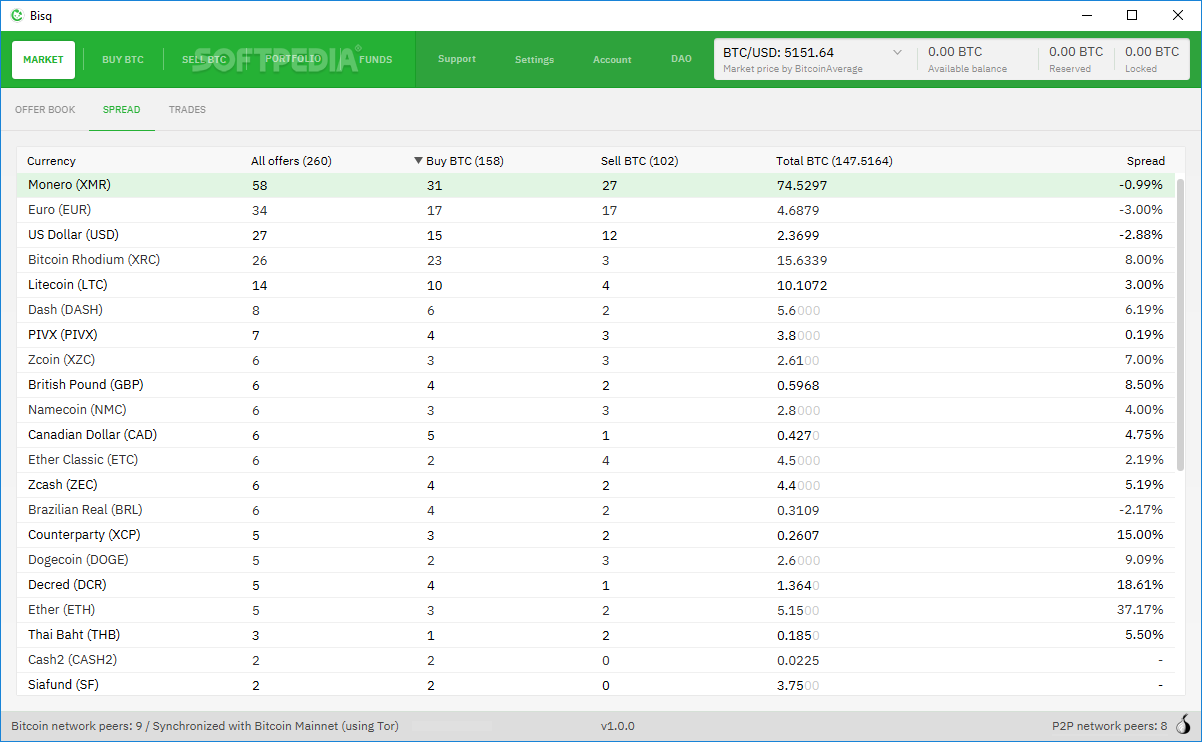
Task: Click the 15.00% spread value
Action: point(1140,535)
